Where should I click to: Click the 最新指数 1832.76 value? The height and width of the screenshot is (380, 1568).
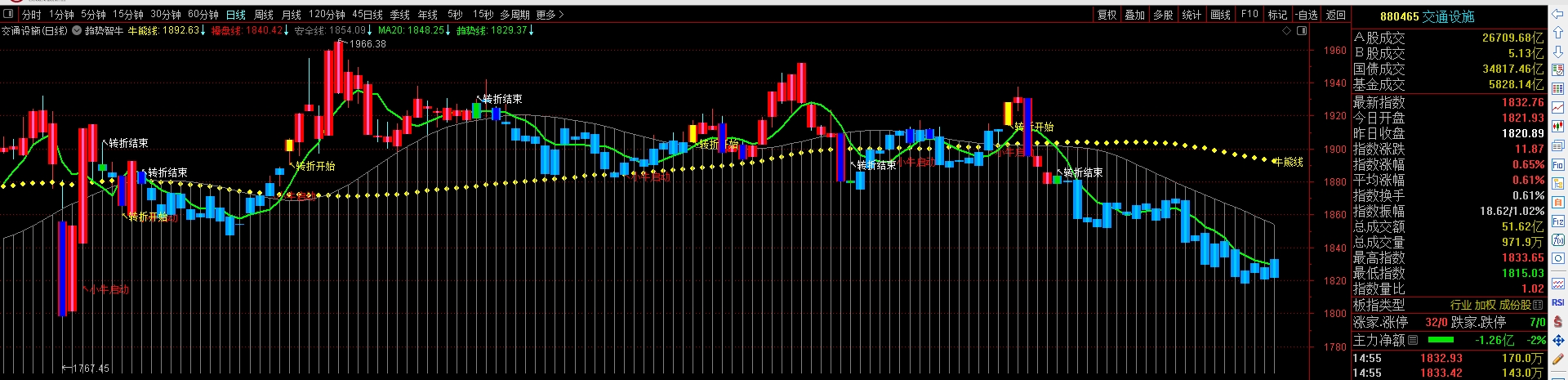tap(1523, 102)
